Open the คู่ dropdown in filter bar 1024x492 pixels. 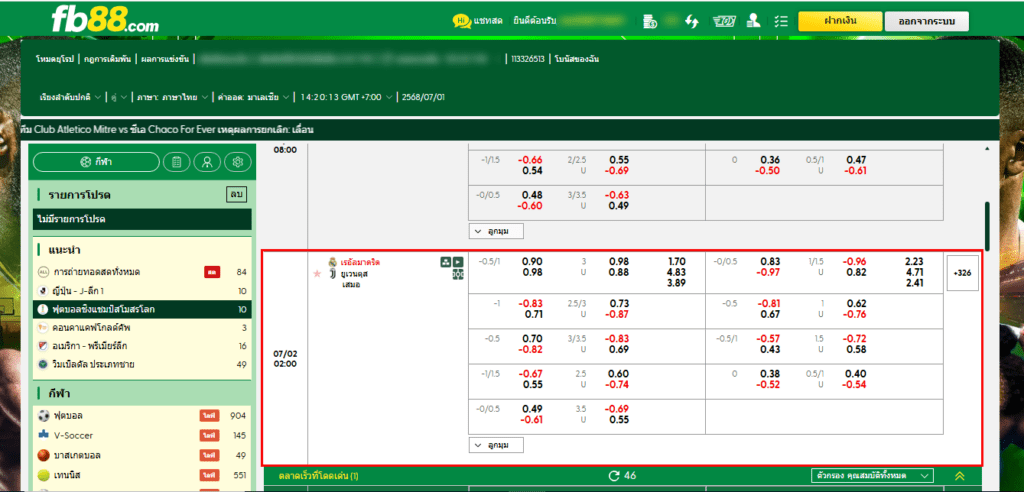tap(119, 97)
